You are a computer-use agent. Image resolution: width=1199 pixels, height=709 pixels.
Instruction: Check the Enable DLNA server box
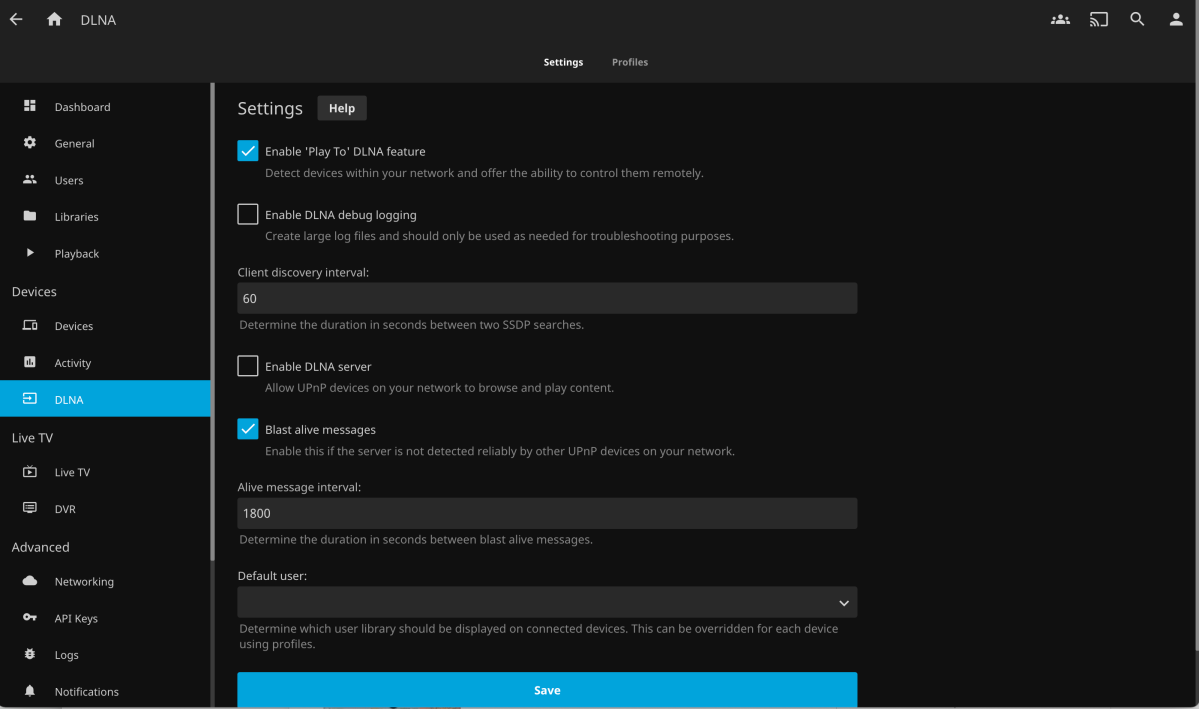click(248, 366)
